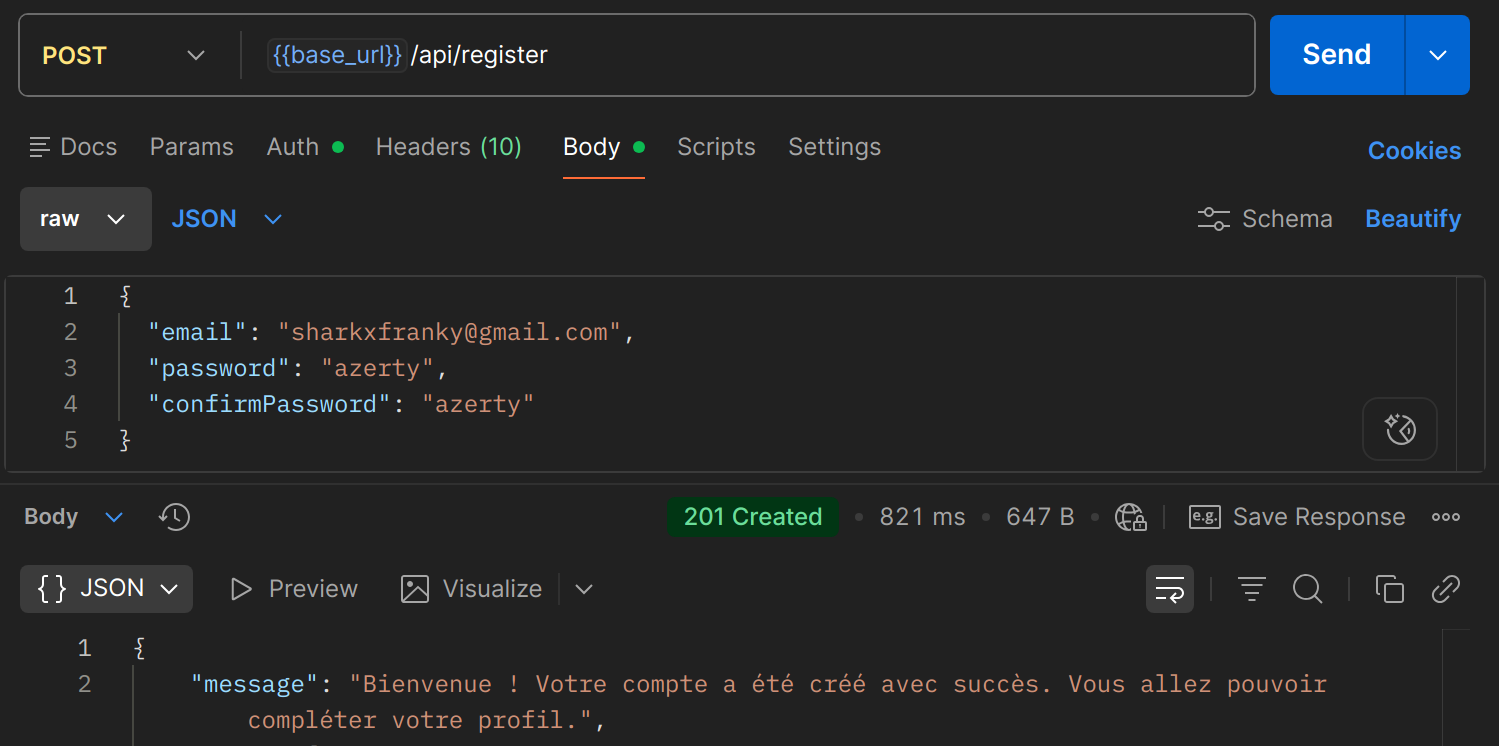This screenshot has width=1499, height=746.
Task: Click the line 1 opening brace in request body
Action: pos(125,296)
